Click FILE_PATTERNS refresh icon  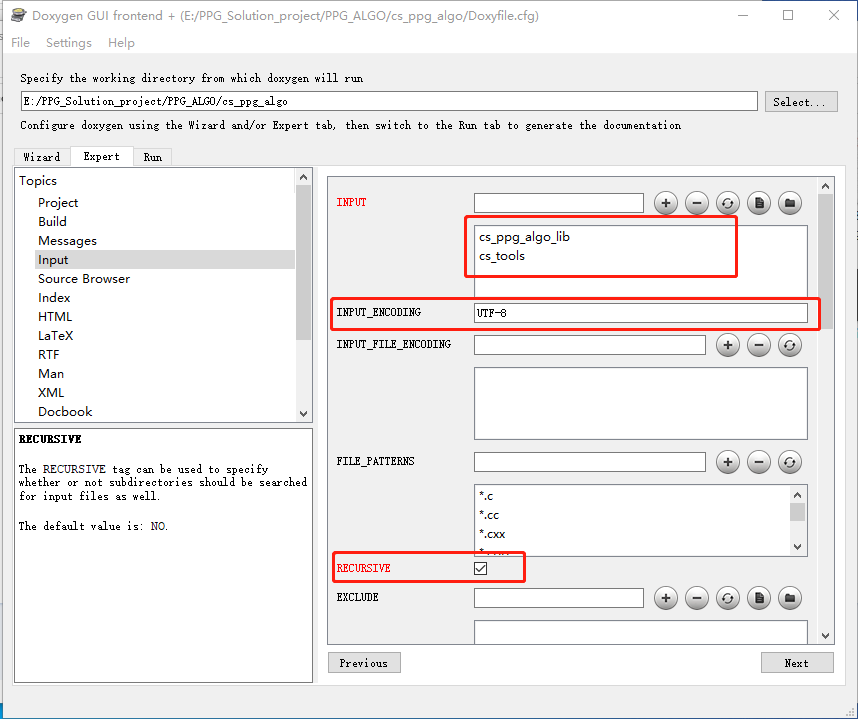click(x=790, y=462)
